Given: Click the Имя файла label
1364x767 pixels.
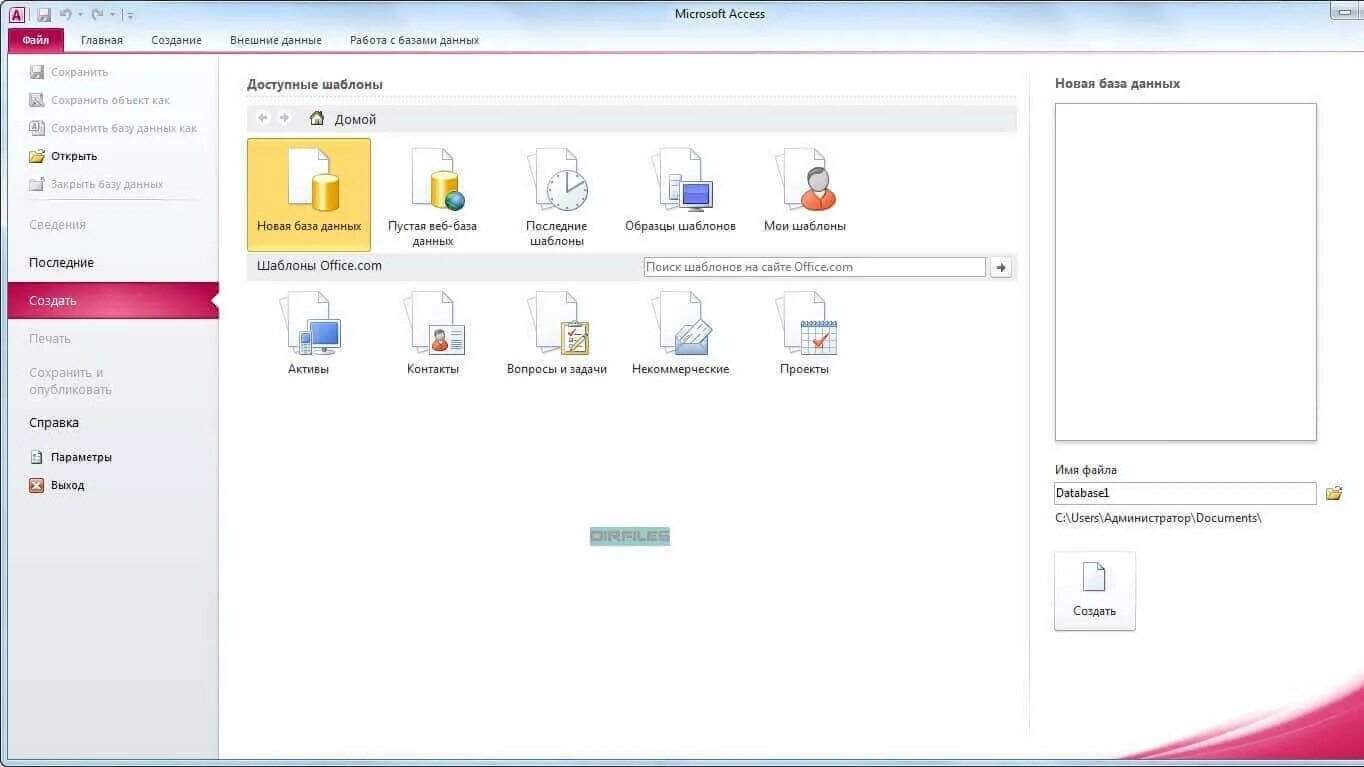Looking at the screenshot, I should point(1086,470).
